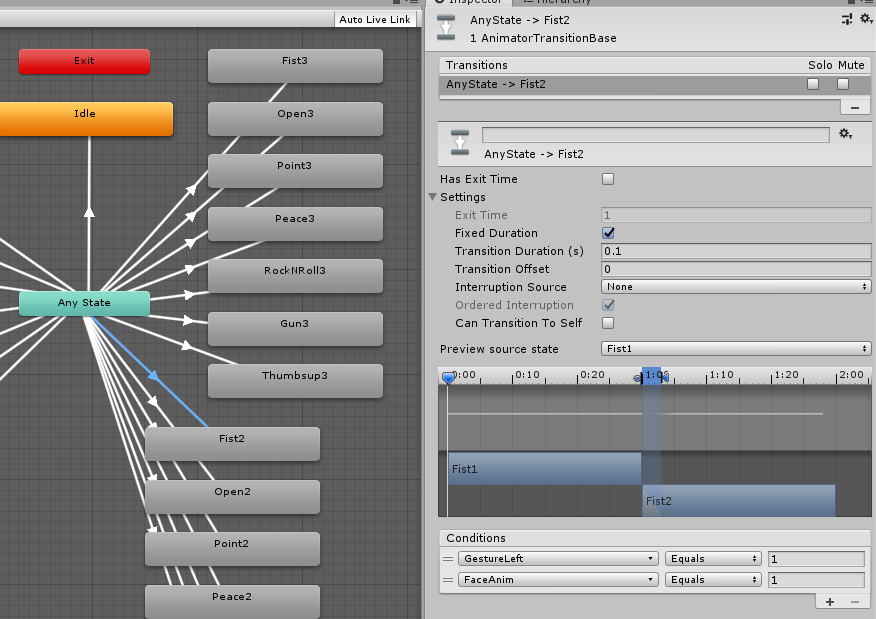
Task: Add a new condition with plus button
Action: [830, 601]
